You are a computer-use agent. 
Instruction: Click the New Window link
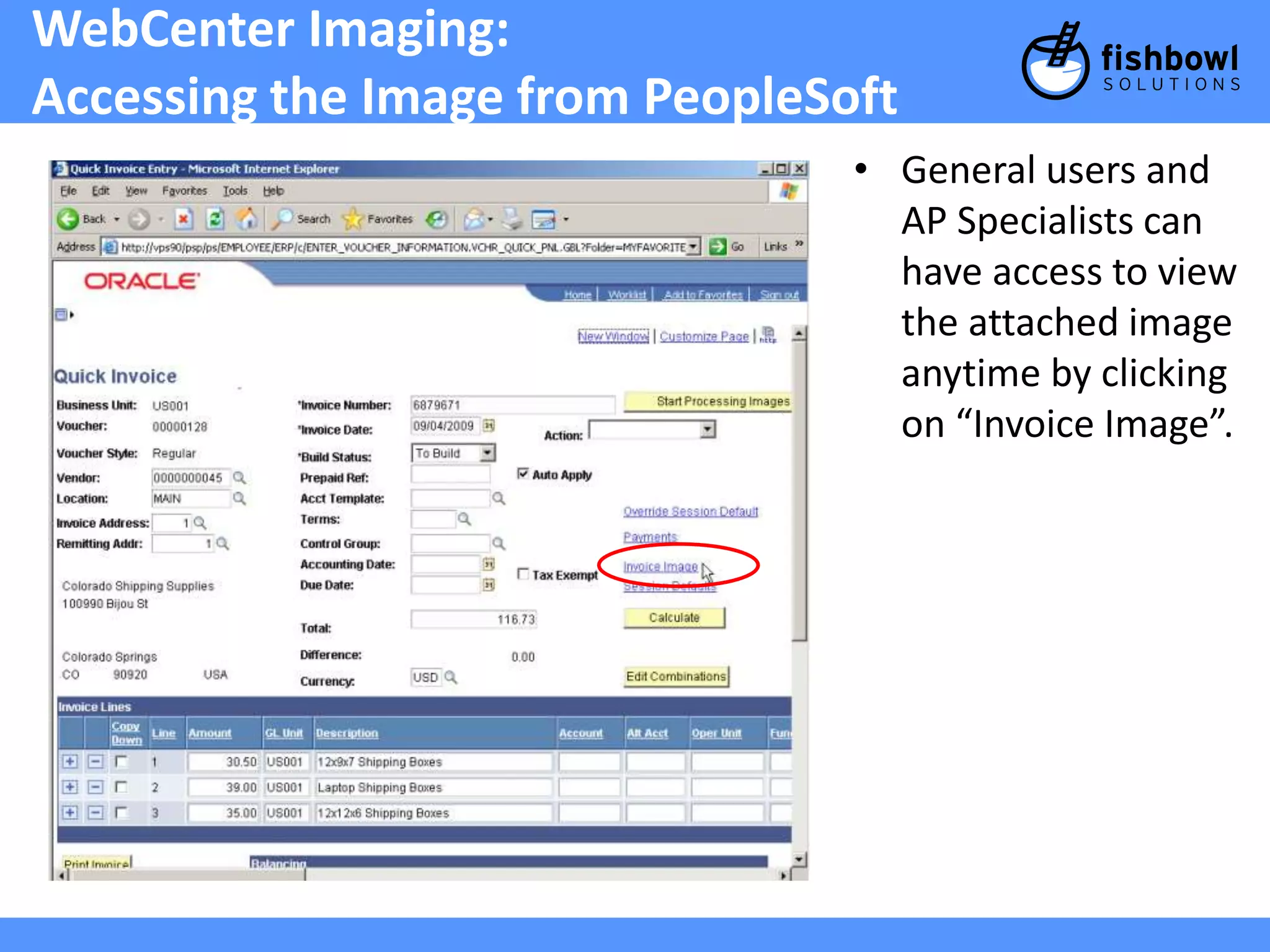pyautogui.click(x=613, y=336)
